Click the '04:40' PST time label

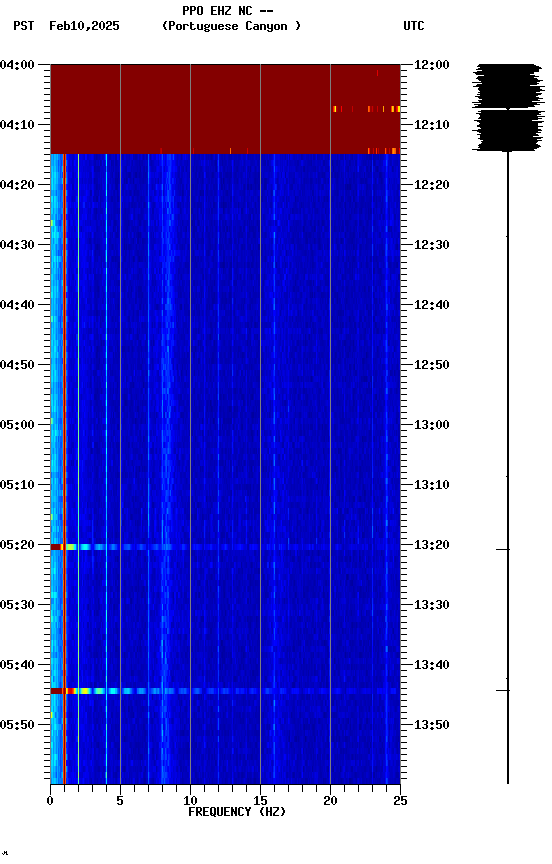click(17, 305)
